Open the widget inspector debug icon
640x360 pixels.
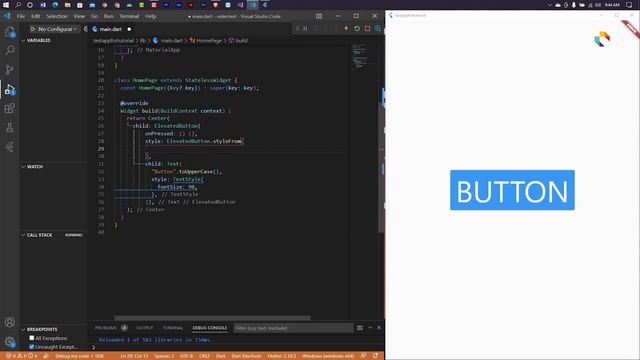378,29
